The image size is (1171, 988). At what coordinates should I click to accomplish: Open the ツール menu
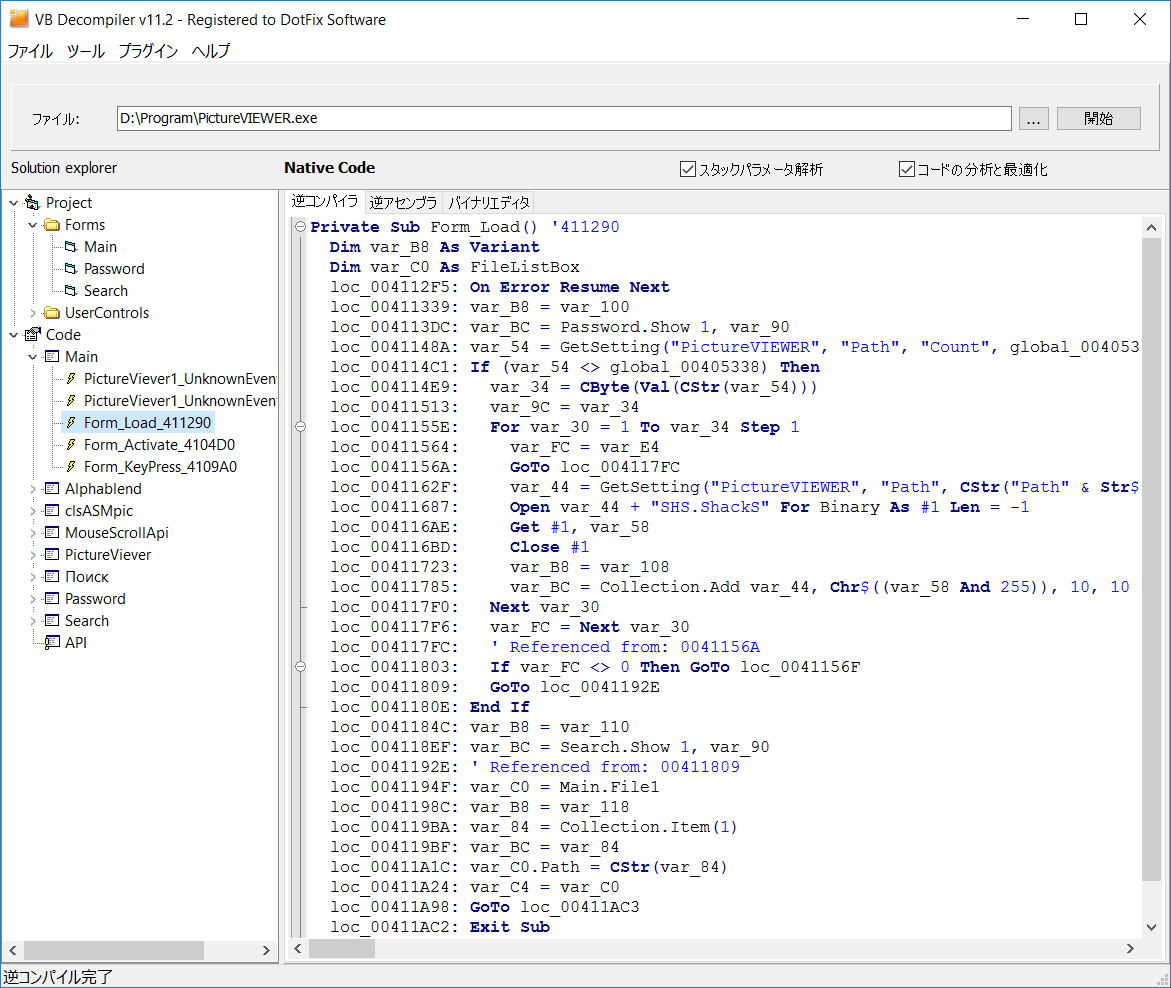click(86, 51)
